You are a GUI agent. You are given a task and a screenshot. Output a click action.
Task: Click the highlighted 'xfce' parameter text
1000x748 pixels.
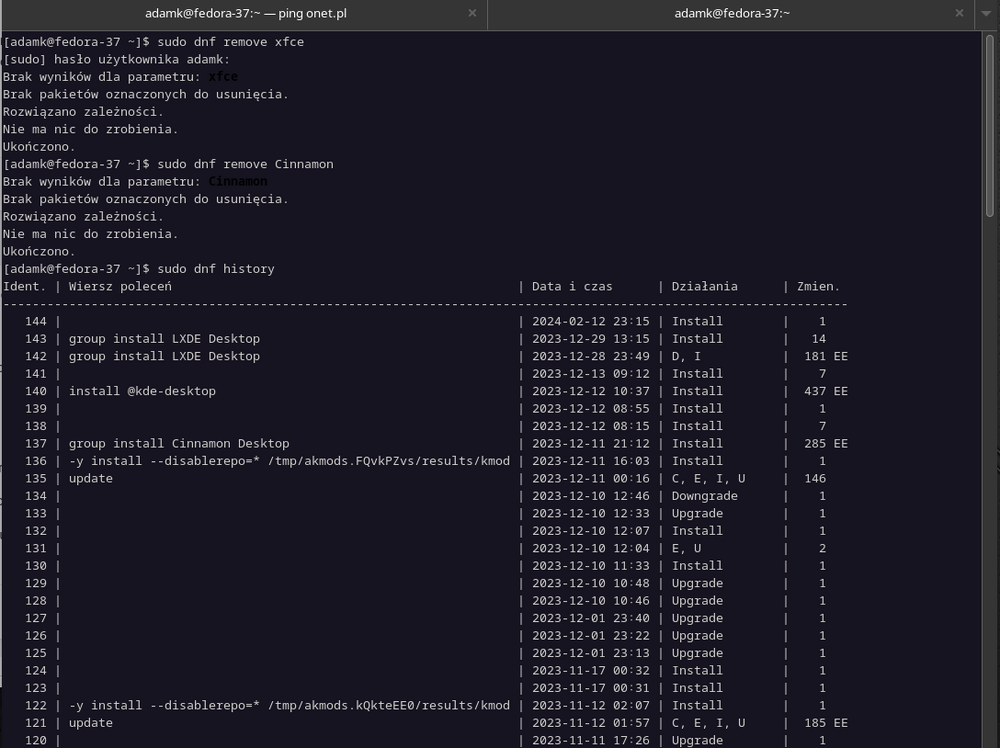(x=223, y=77)
